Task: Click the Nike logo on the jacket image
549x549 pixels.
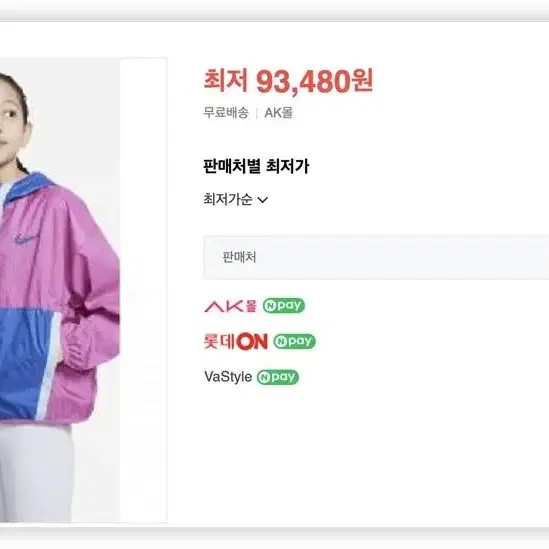Action: tap(26, 239)
